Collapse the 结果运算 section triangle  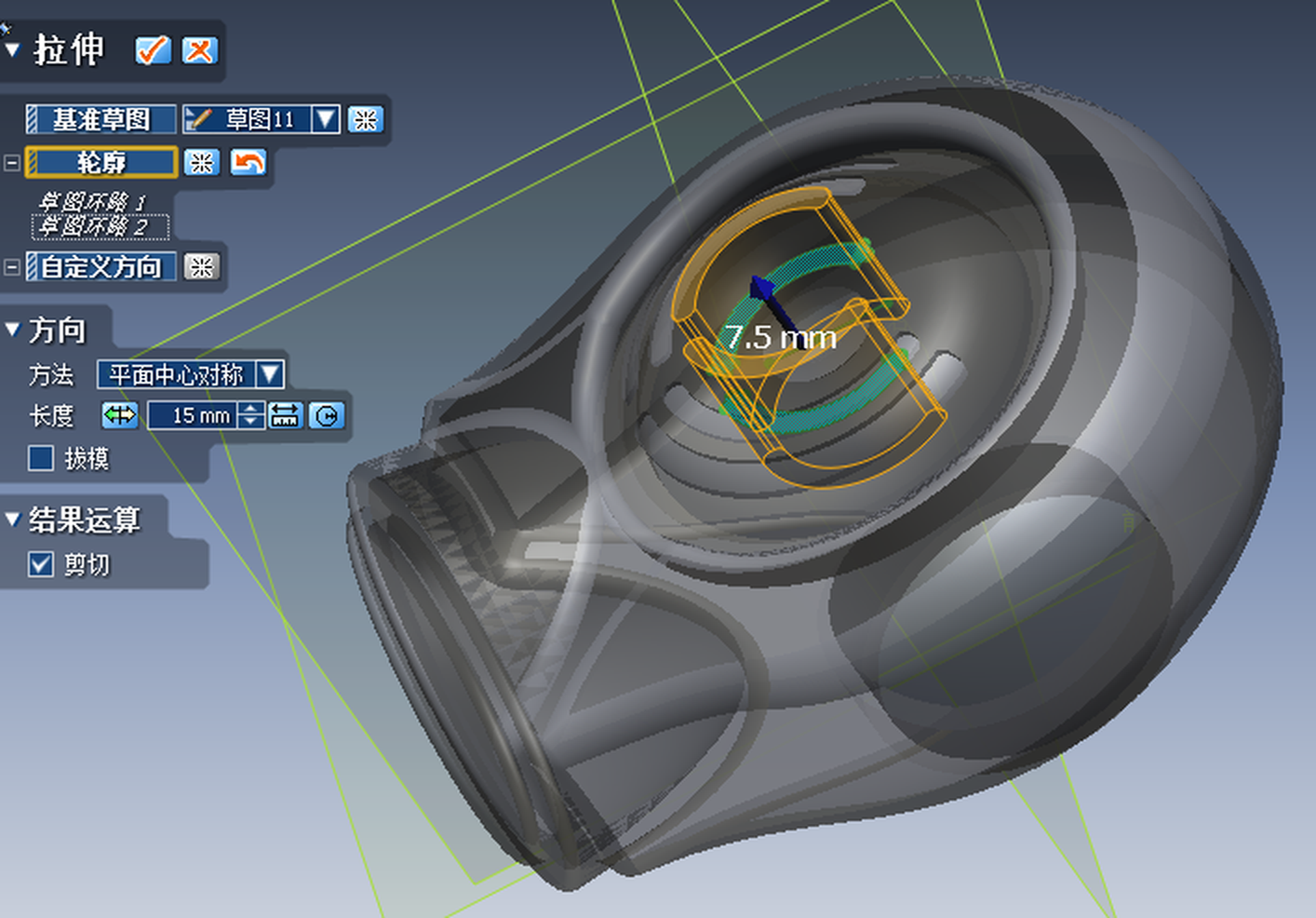pyautogui.click(x=12, y=519)
